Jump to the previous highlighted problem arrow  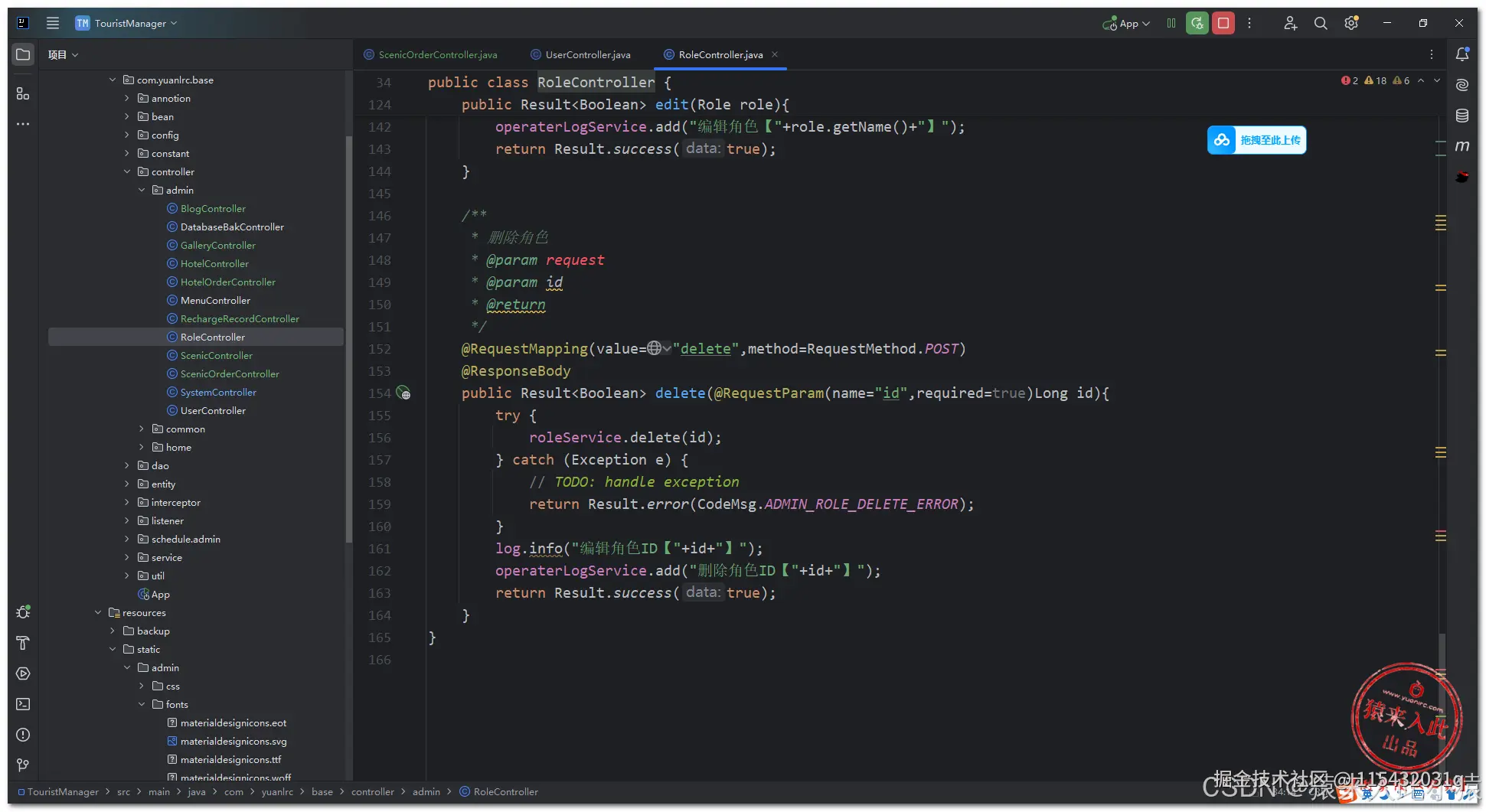point(1421,80)
